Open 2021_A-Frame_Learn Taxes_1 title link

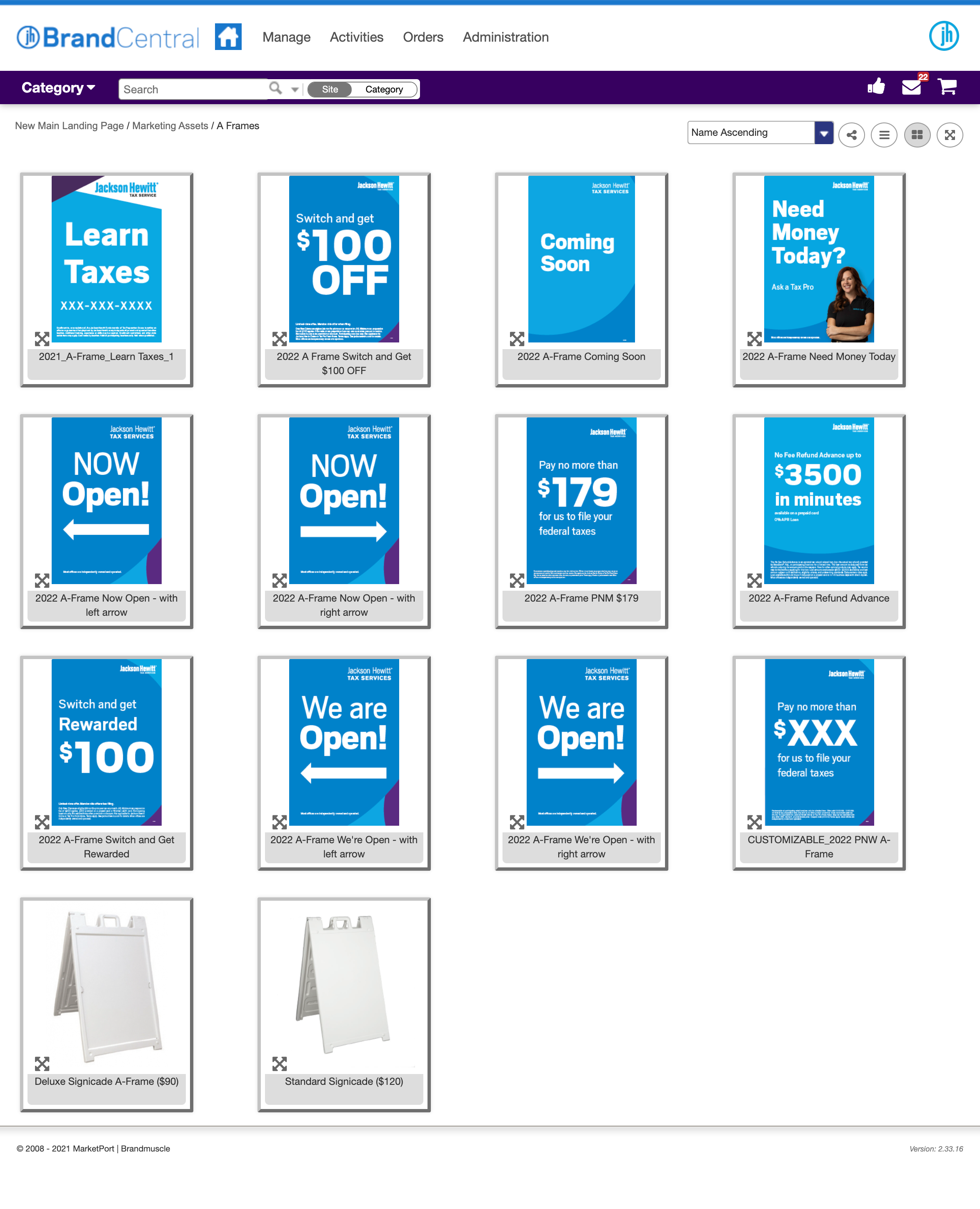(x=106, y=357)
